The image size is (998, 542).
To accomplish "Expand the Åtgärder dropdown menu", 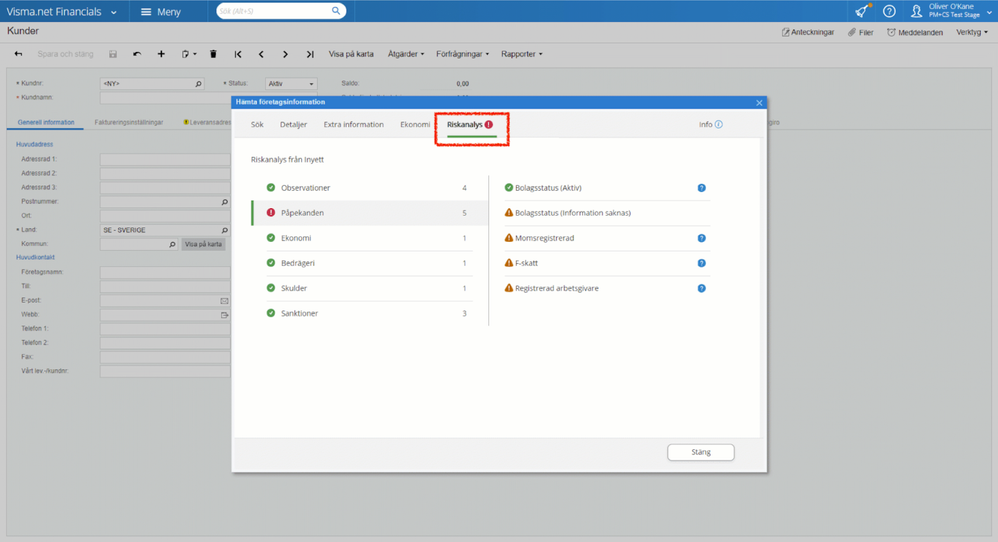I will click(406, 54).
